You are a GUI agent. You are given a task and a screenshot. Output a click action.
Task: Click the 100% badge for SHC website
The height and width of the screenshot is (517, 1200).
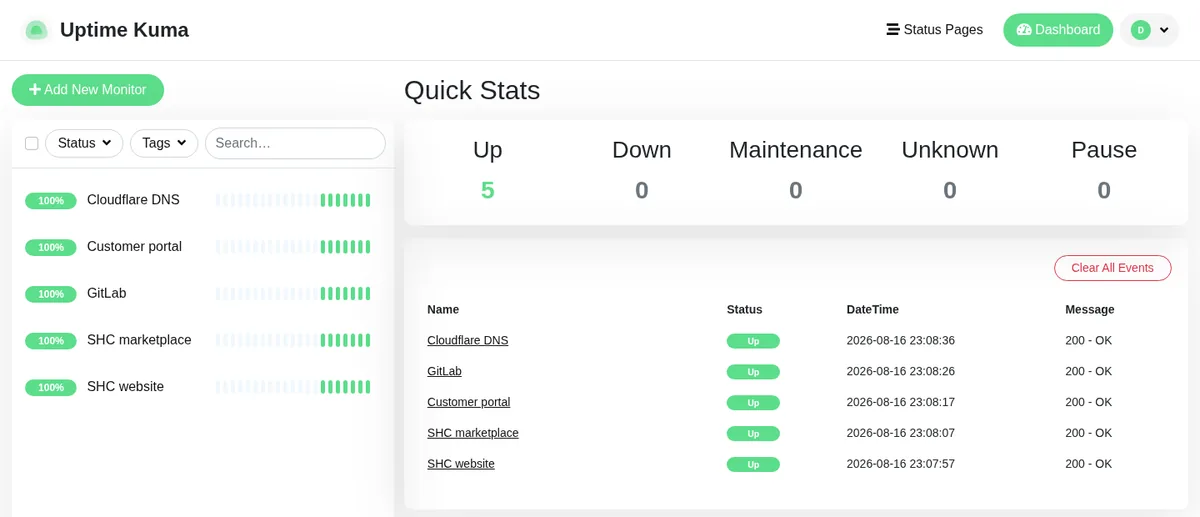(x=51, y=387)
